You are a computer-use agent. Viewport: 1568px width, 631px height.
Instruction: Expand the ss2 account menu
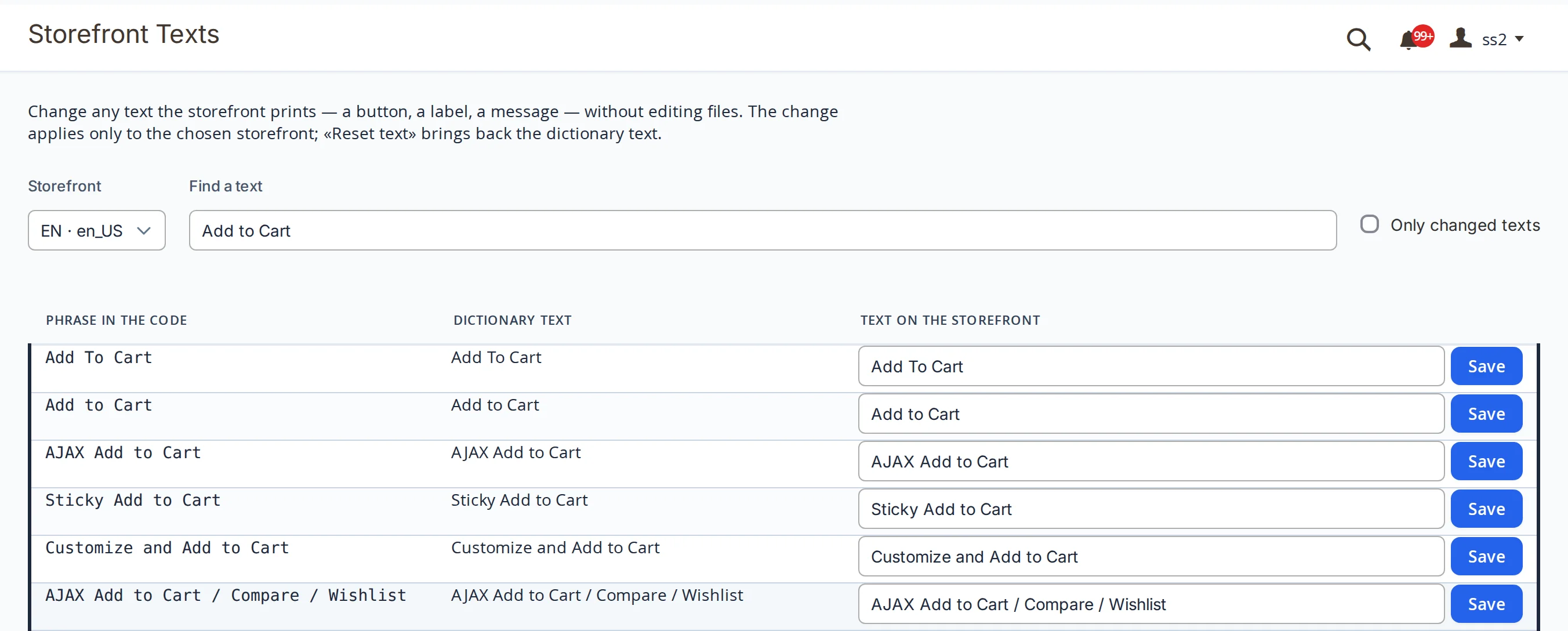click(1502, 39)
